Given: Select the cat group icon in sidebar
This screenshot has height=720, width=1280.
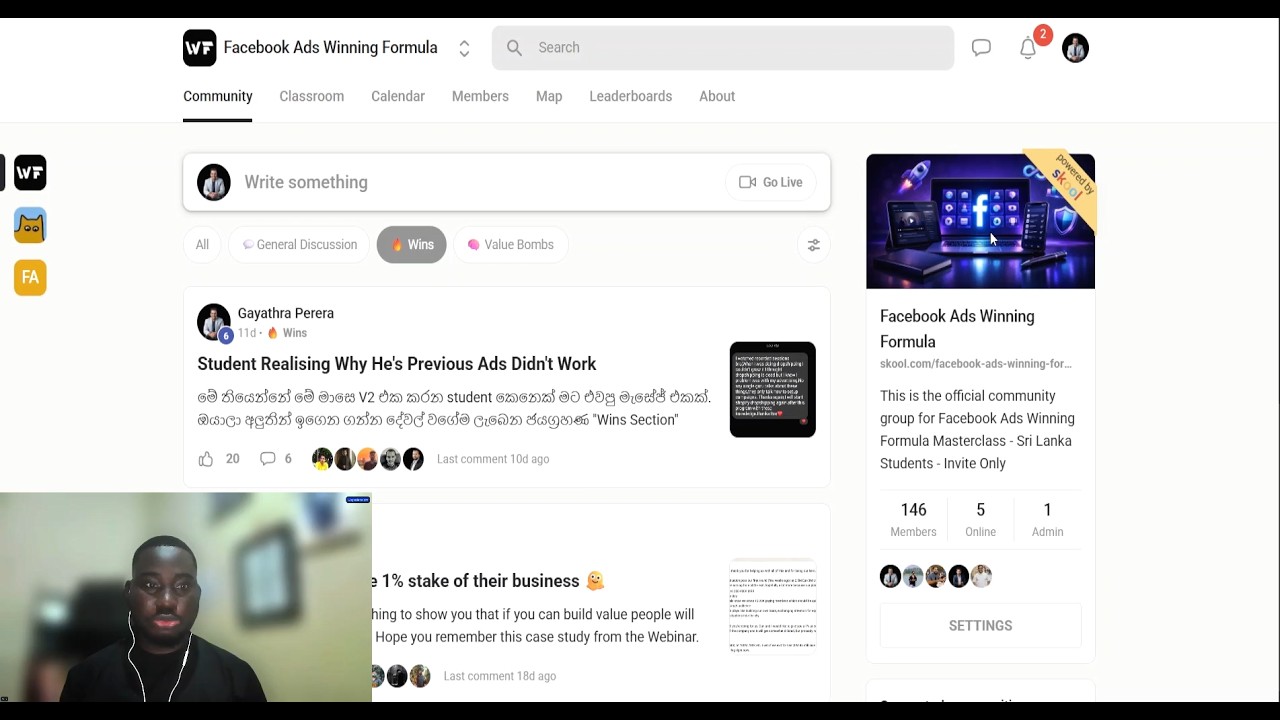Looking at the screenshot, I should click(30, 225).
